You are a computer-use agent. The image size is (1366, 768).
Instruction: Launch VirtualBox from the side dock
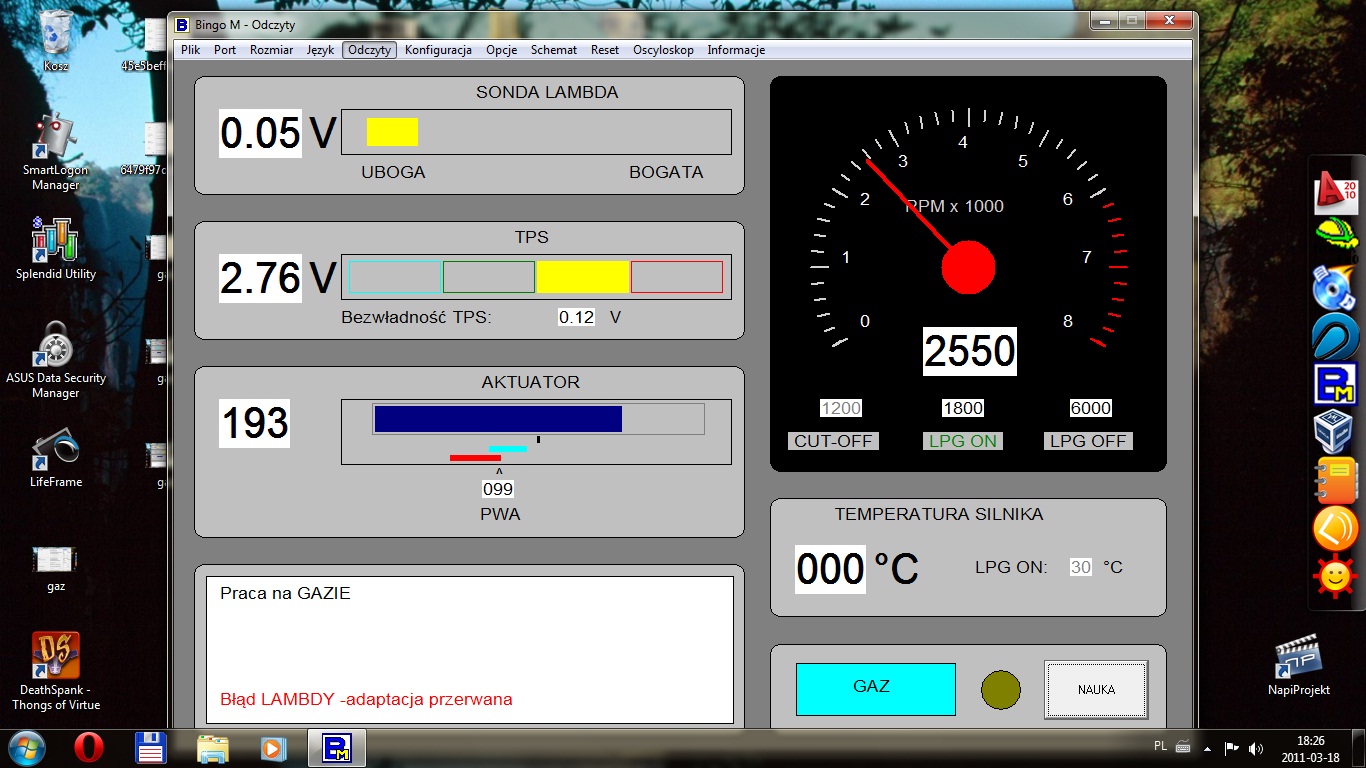1334,432
